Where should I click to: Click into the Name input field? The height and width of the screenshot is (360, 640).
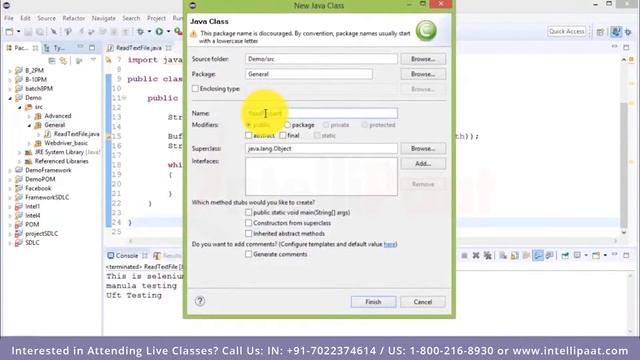click(321, 113)
